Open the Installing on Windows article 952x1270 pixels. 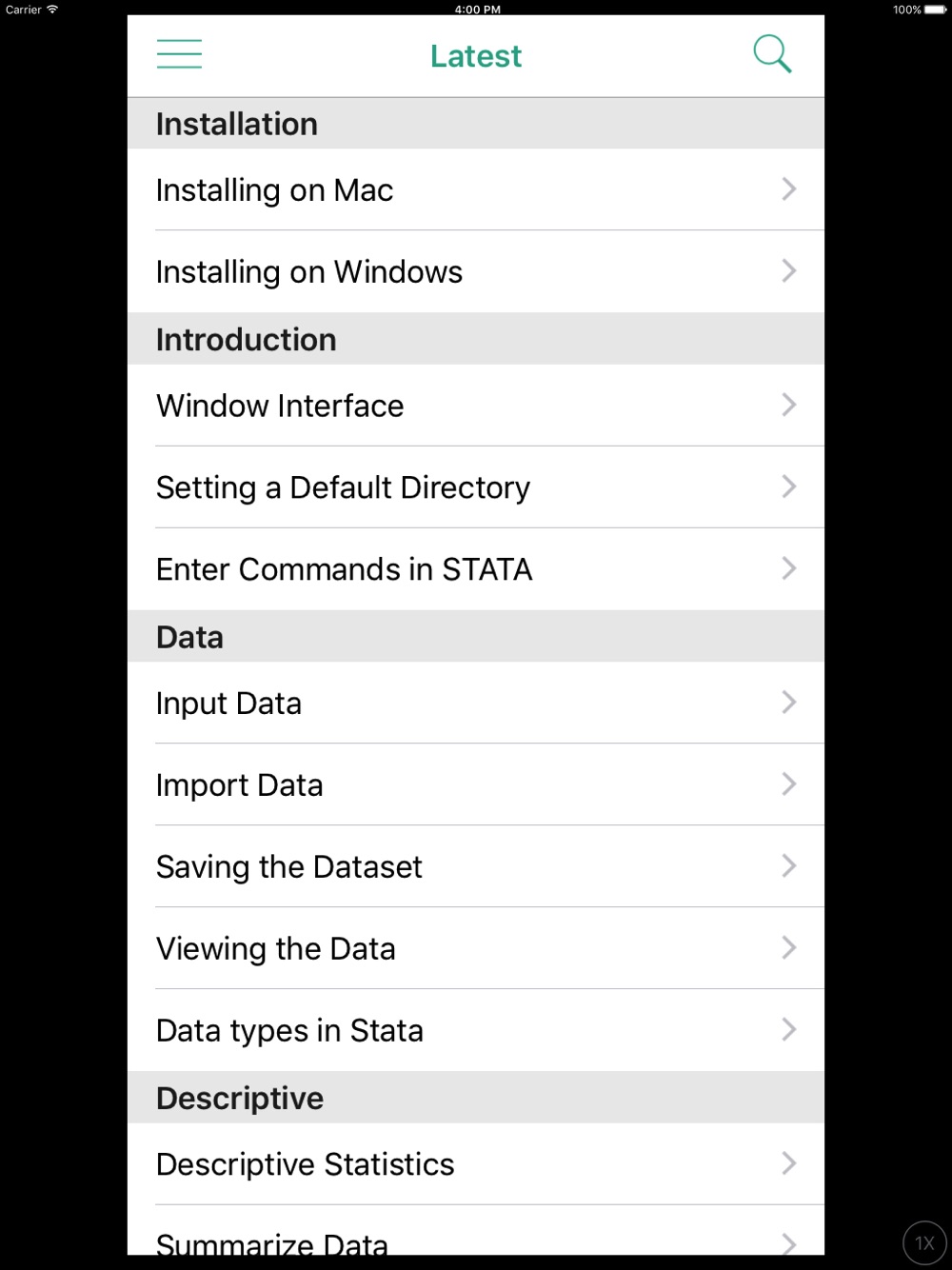[x=476, y=271]
